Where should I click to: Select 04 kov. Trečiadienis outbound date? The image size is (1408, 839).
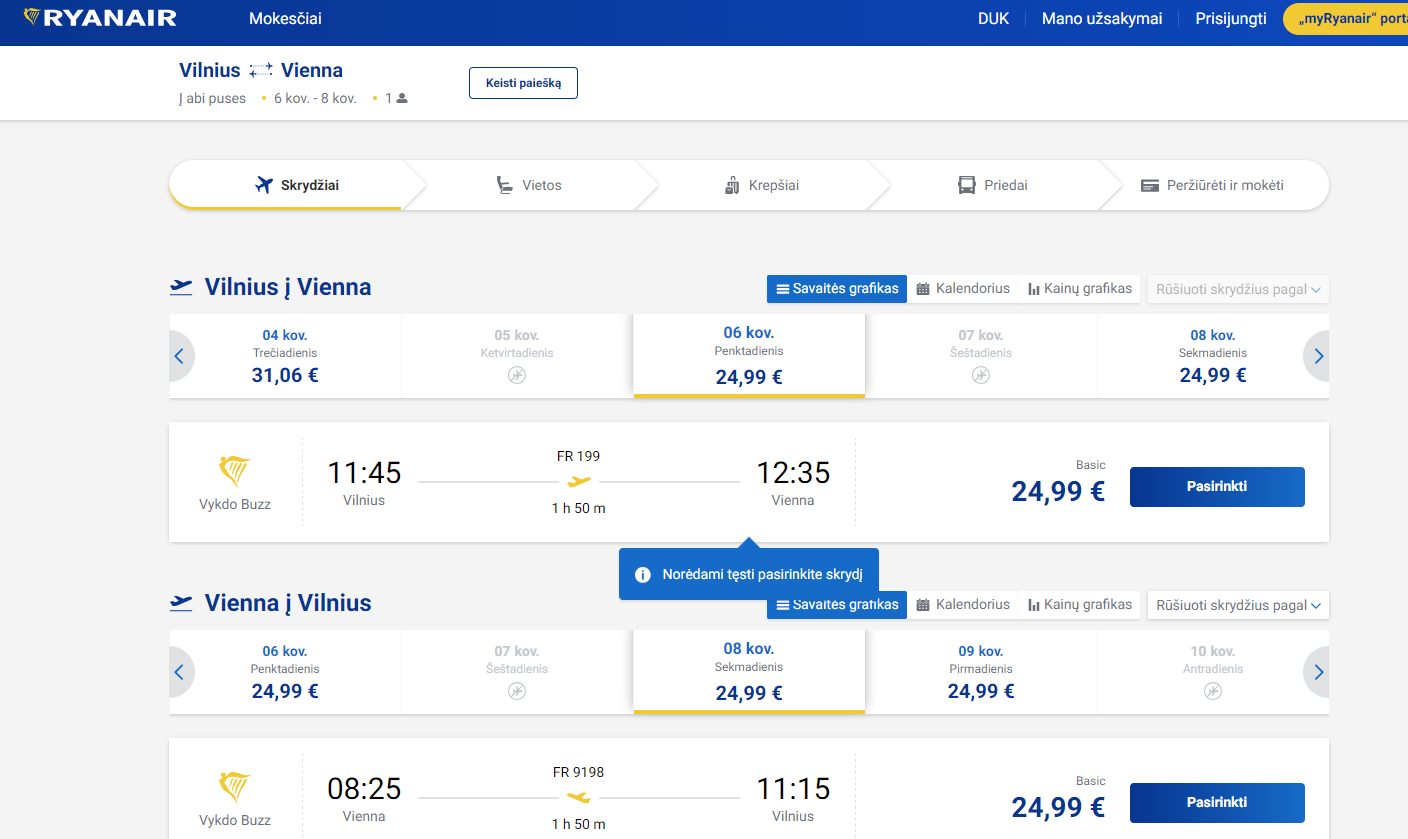[x=285, y=356]
